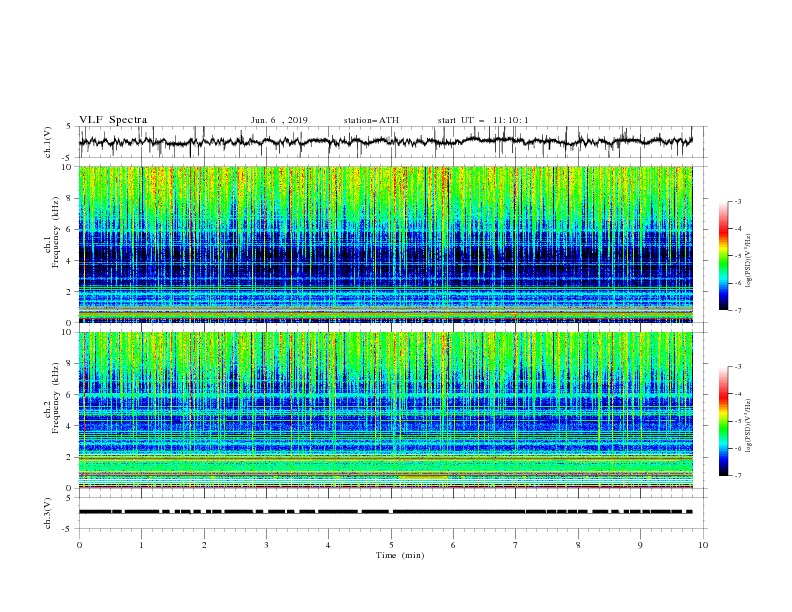Select the "station=ATH" header text
The height and width of the screenshot is (612, 792).
371,120
